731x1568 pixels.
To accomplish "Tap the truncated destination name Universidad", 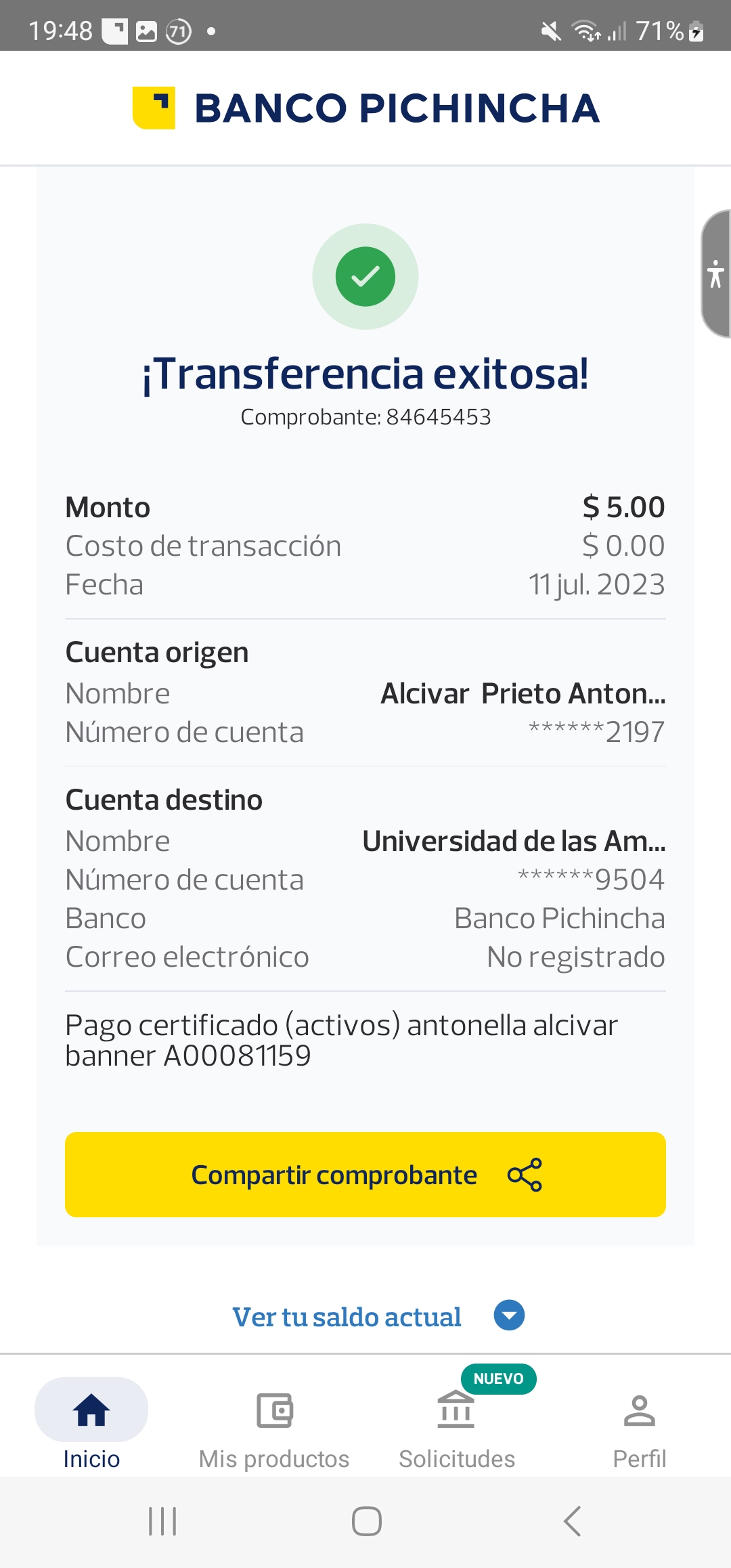I will (x=514, y=841).
